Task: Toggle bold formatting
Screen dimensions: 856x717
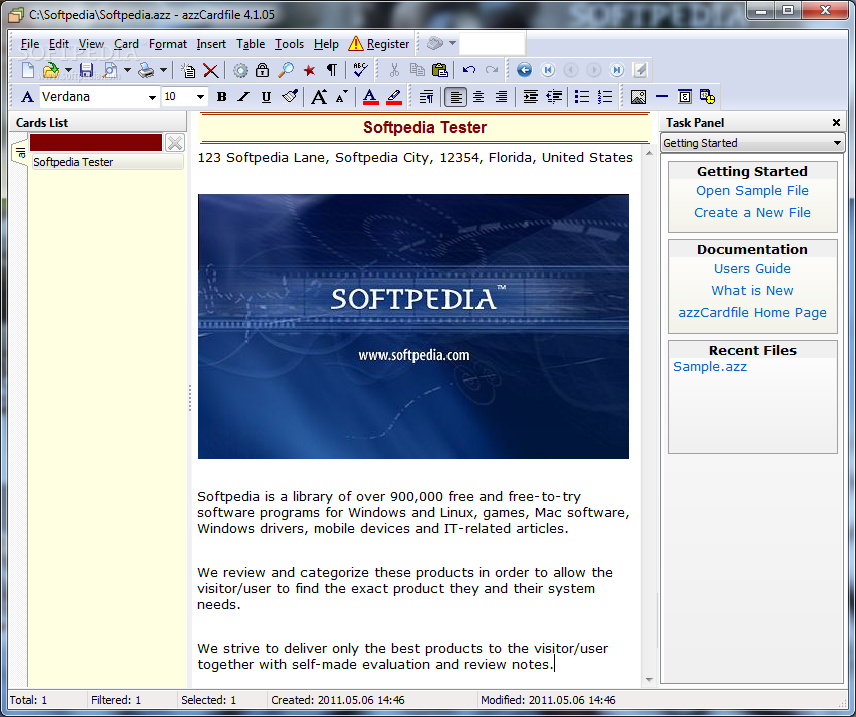Action: tap(221, 97)
